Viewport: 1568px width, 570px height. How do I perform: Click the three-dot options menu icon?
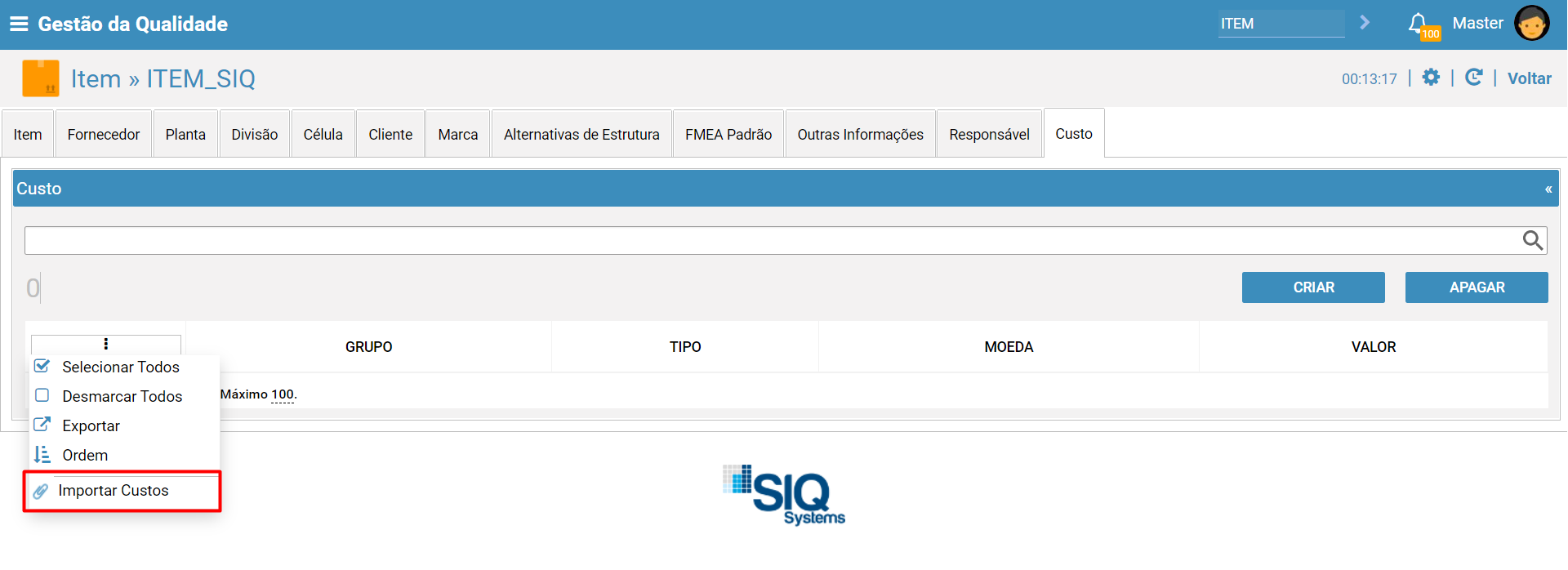(x=106, y=344)
